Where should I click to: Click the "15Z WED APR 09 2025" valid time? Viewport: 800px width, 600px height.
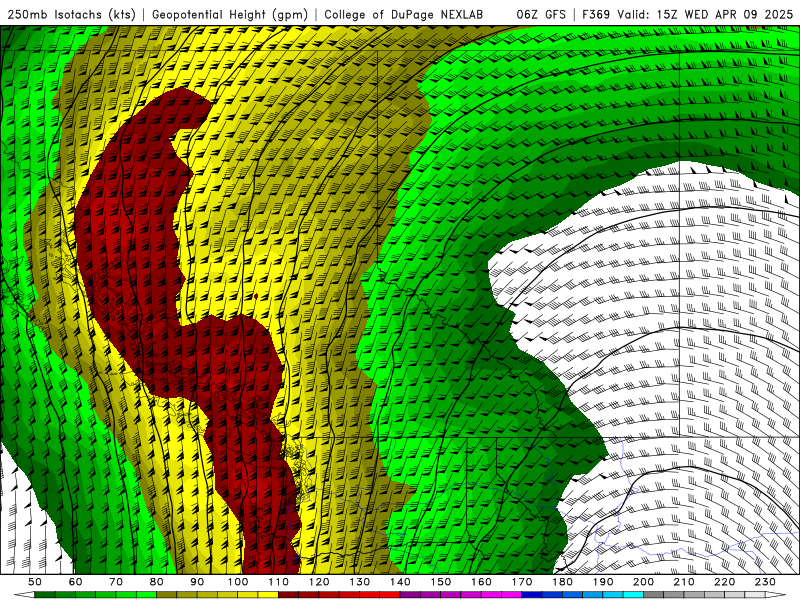click(725, 14)
